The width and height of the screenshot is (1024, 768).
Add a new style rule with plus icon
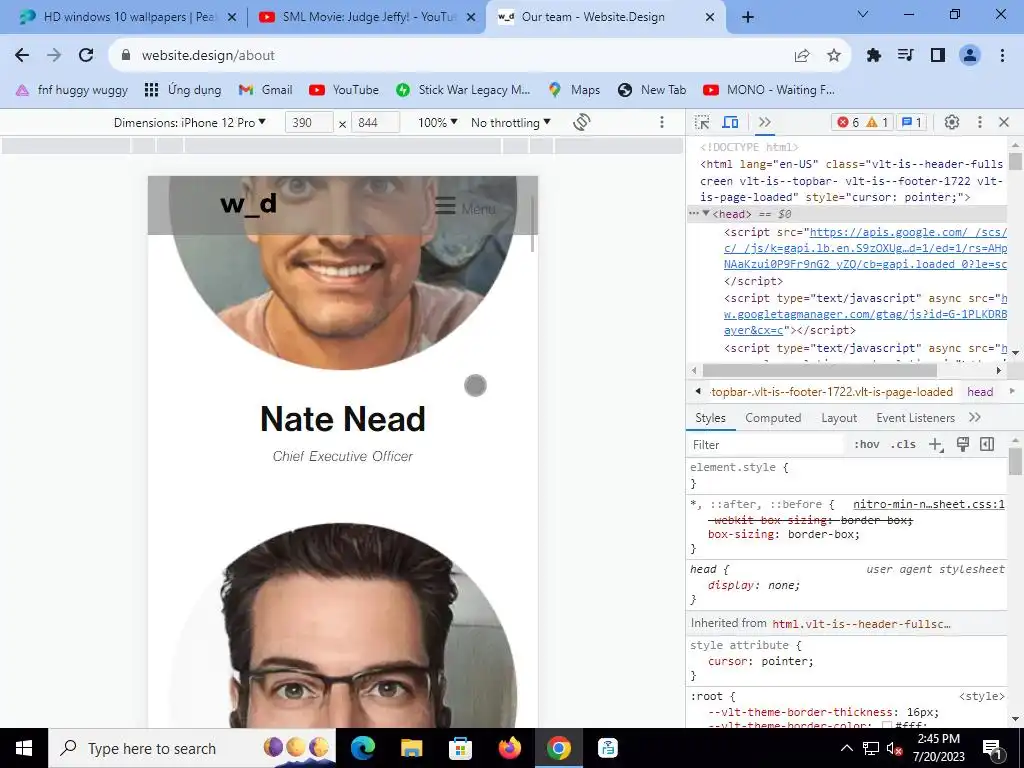point(936,445)
